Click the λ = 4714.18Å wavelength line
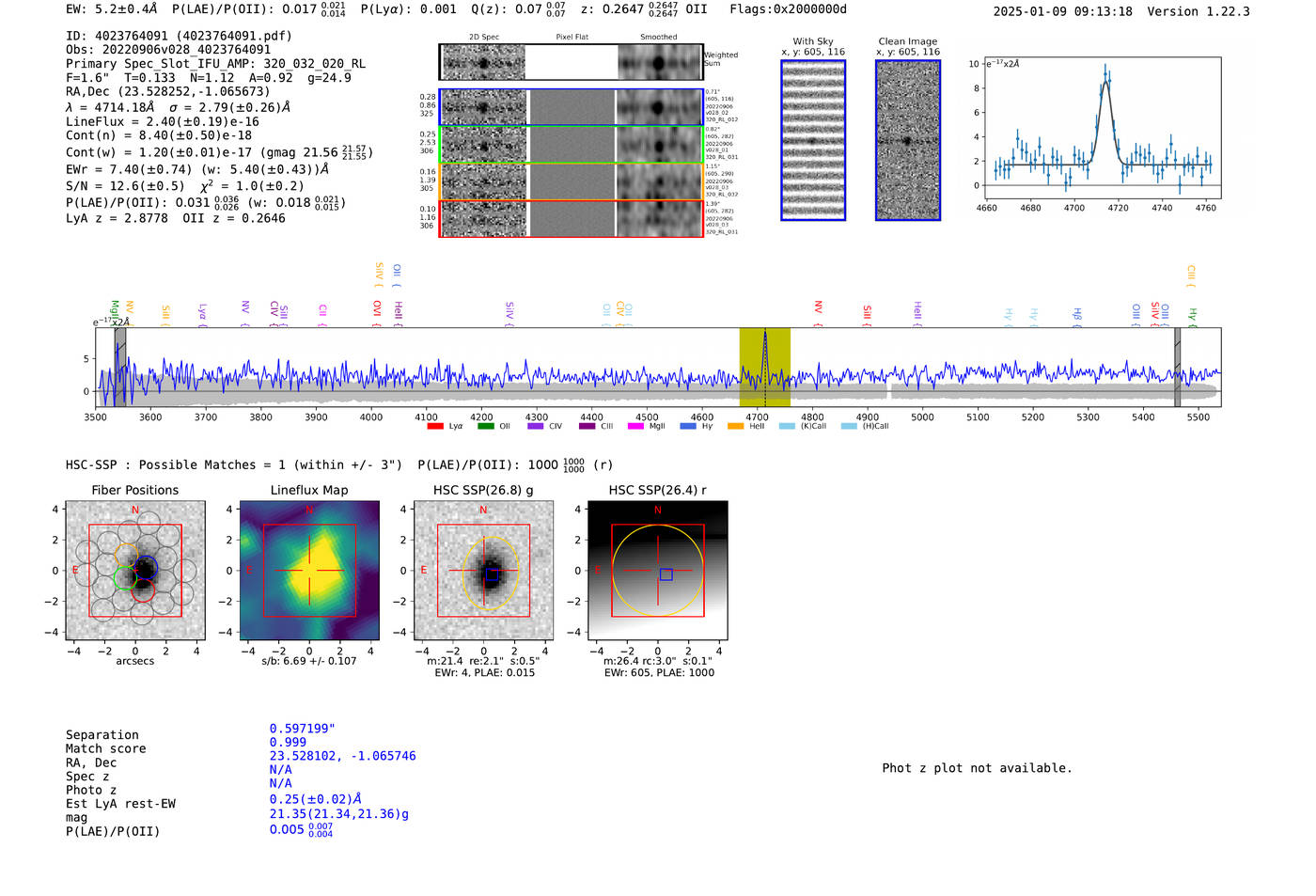Screen dimensions: 1316x896 [x=178, y=107]
